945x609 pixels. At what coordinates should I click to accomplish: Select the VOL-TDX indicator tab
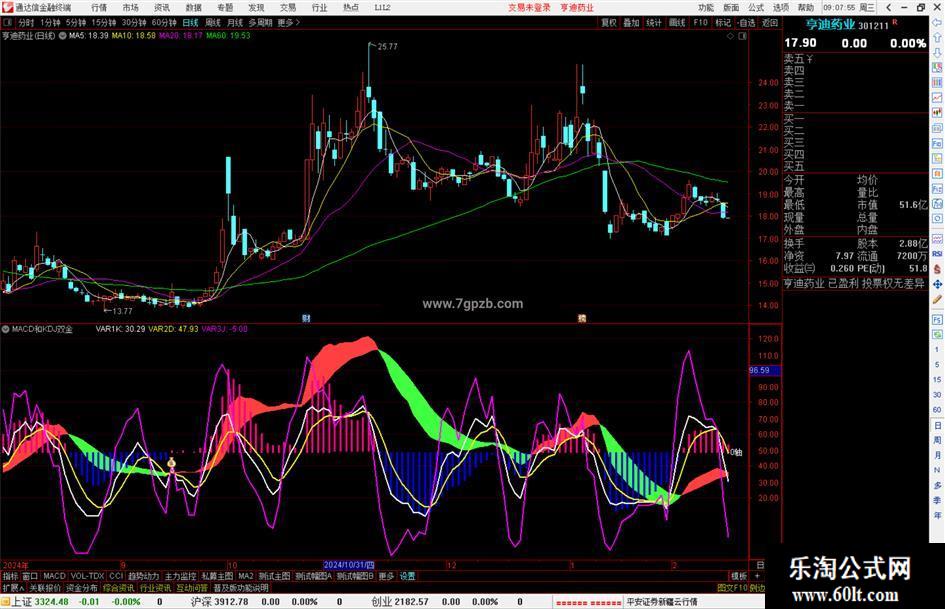[x=88, y=576]
